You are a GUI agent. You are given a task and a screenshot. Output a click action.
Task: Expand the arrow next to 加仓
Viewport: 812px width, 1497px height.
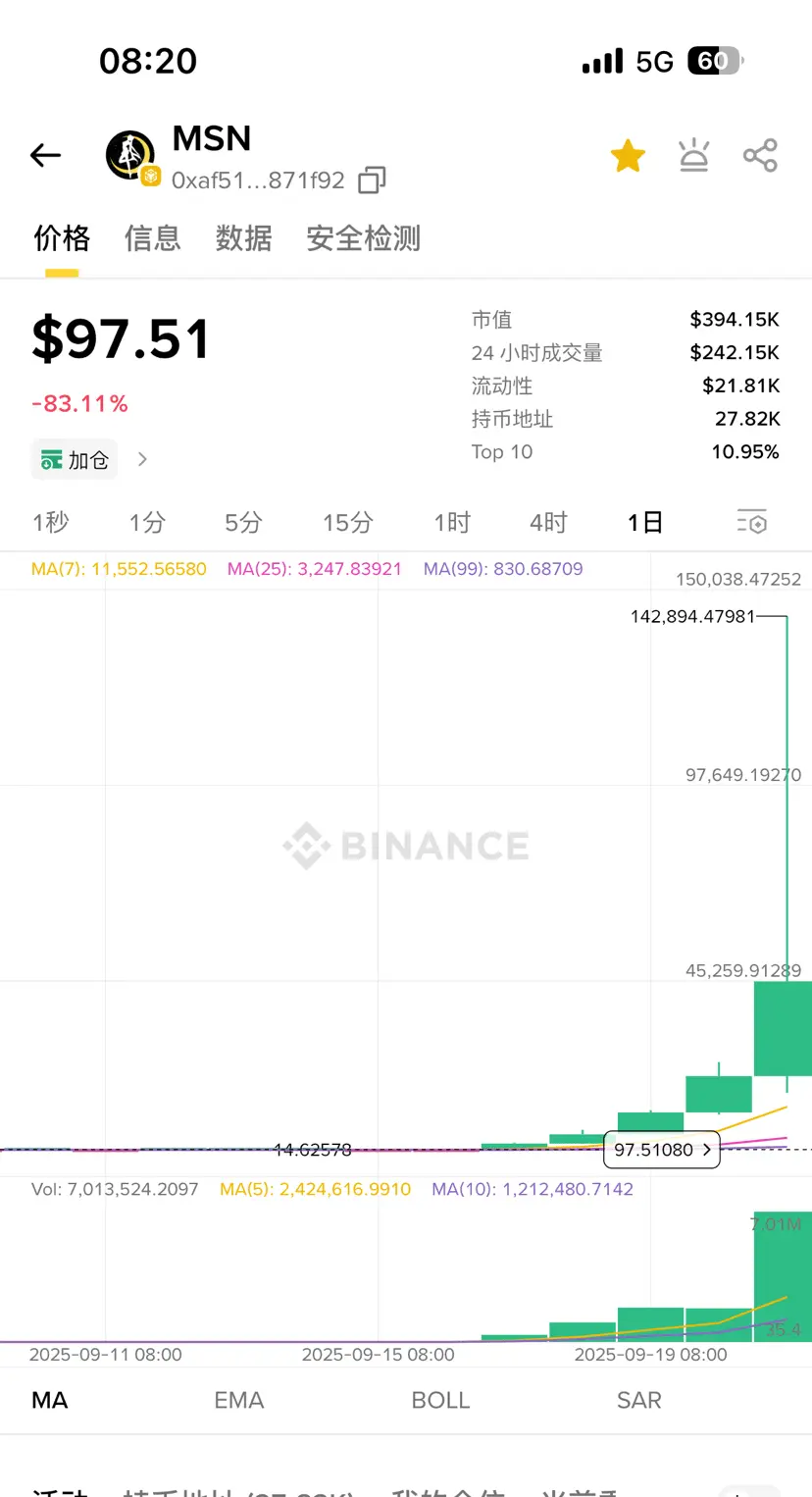pyautogui.click(x=142, y=459)
